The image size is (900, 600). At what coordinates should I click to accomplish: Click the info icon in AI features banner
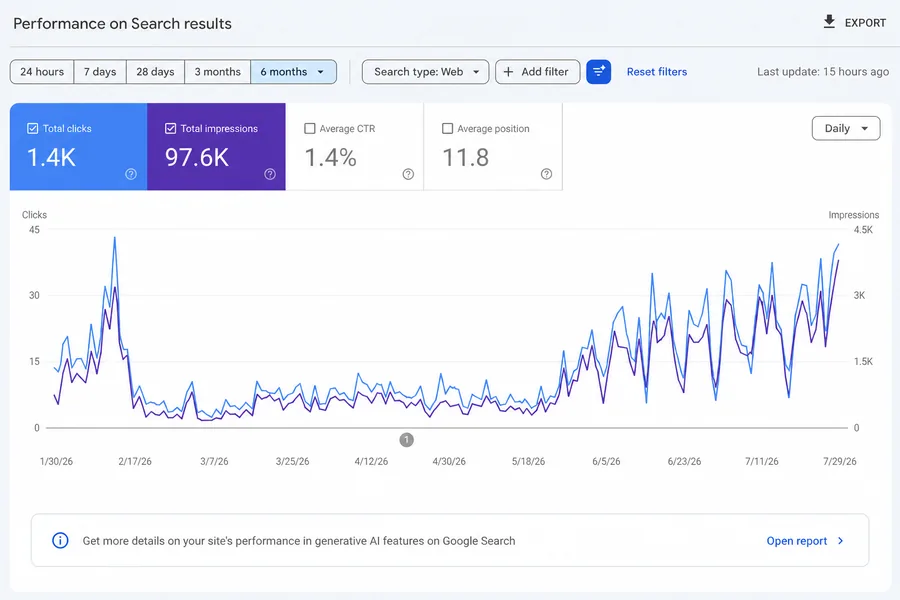(x=60, y=540)
